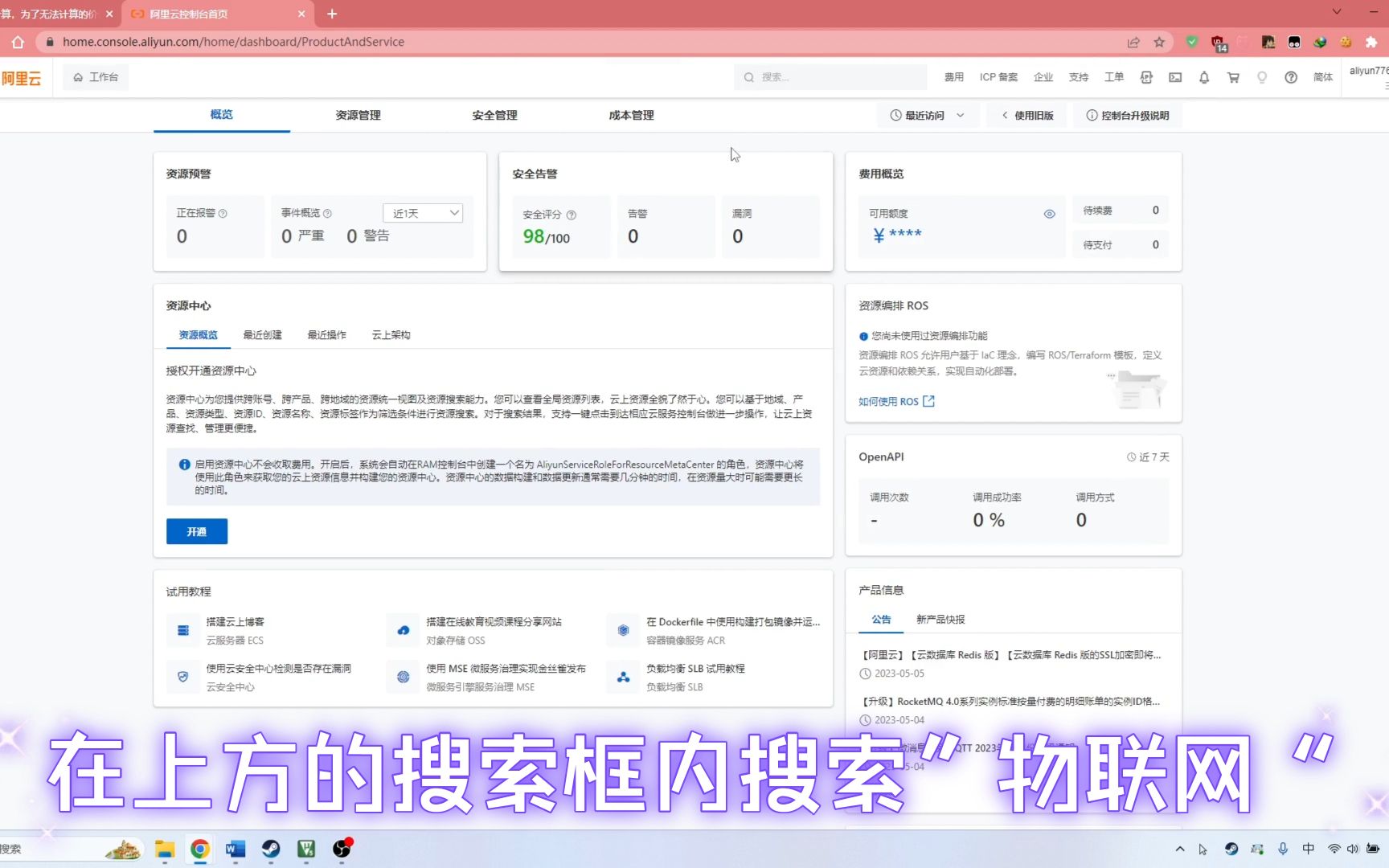Close the 阿里云控制台首页 browser tab
Image resolution: width=1389 pixels, height=868 pixels.
tap(301, 14)
